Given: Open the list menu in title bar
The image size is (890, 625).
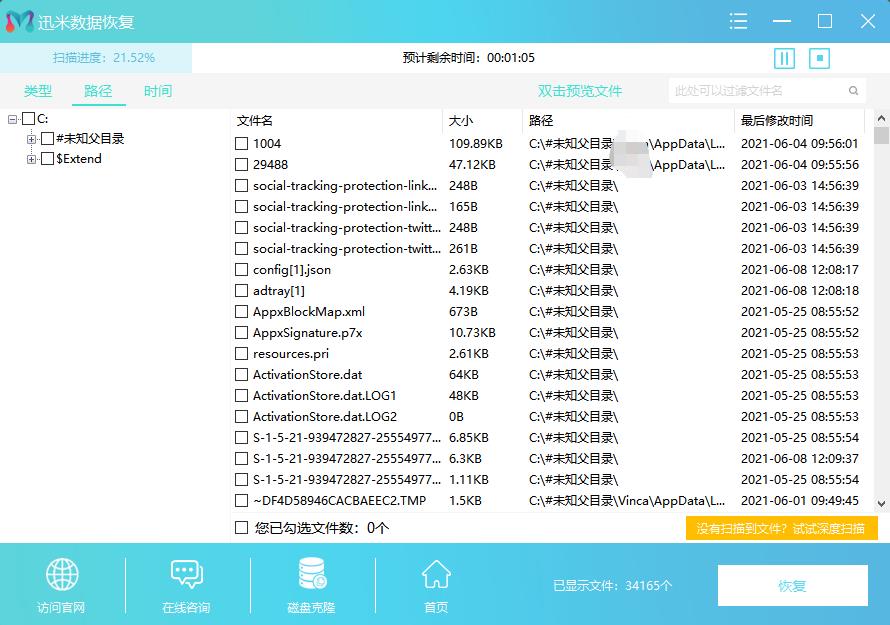Looking at the screenshot, I should click(738, 21).
